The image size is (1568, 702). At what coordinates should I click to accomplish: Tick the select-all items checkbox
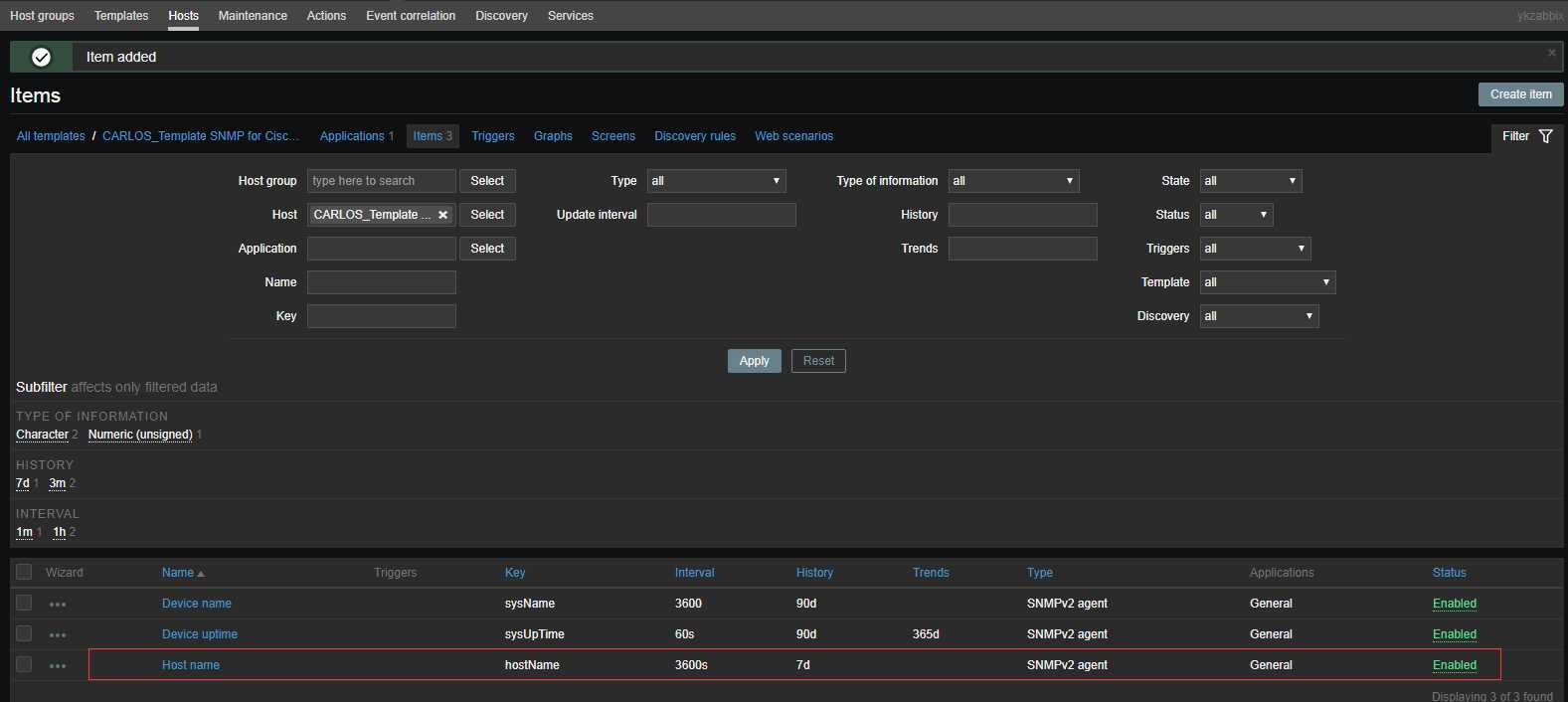tap(24, 572)
